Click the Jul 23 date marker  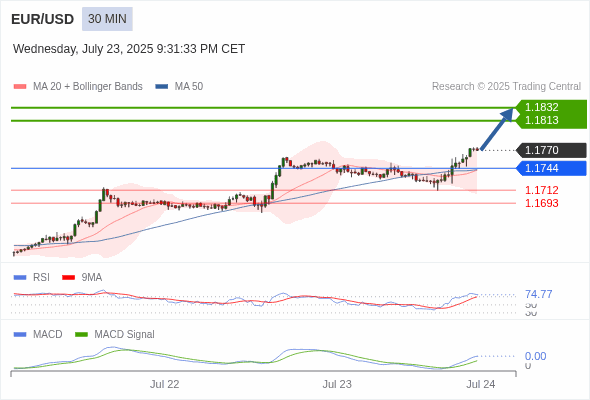337,384
